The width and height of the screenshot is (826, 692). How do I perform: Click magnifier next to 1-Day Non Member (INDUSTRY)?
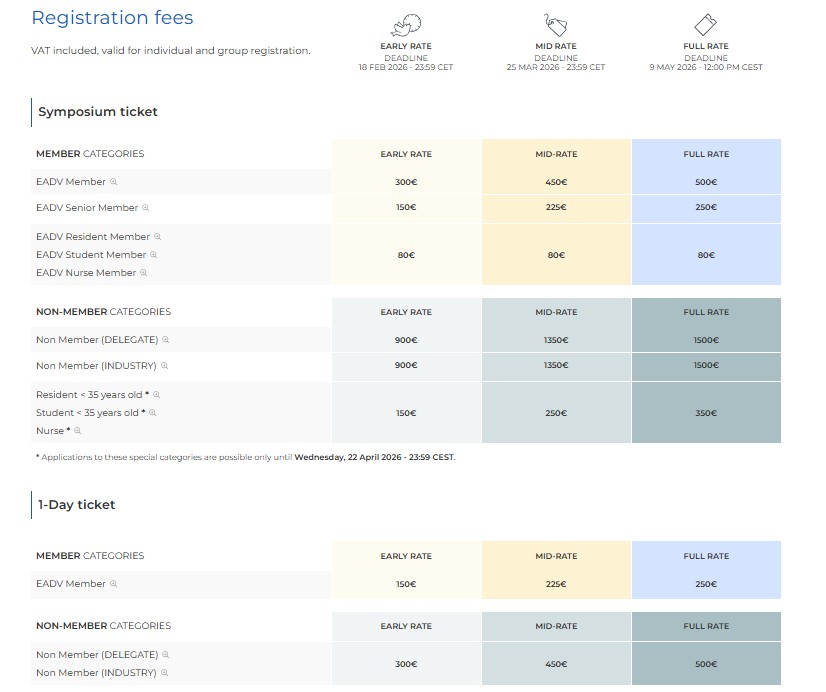pos(165,673)
